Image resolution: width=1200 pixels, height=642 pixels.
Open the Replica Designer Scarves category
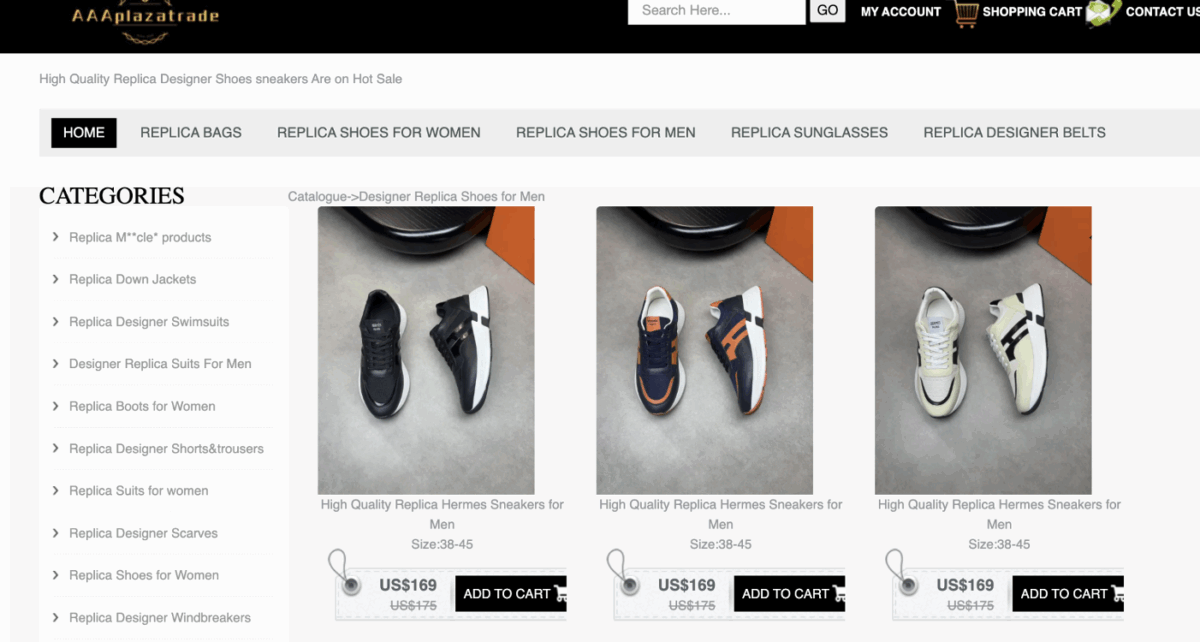[143, 533]
